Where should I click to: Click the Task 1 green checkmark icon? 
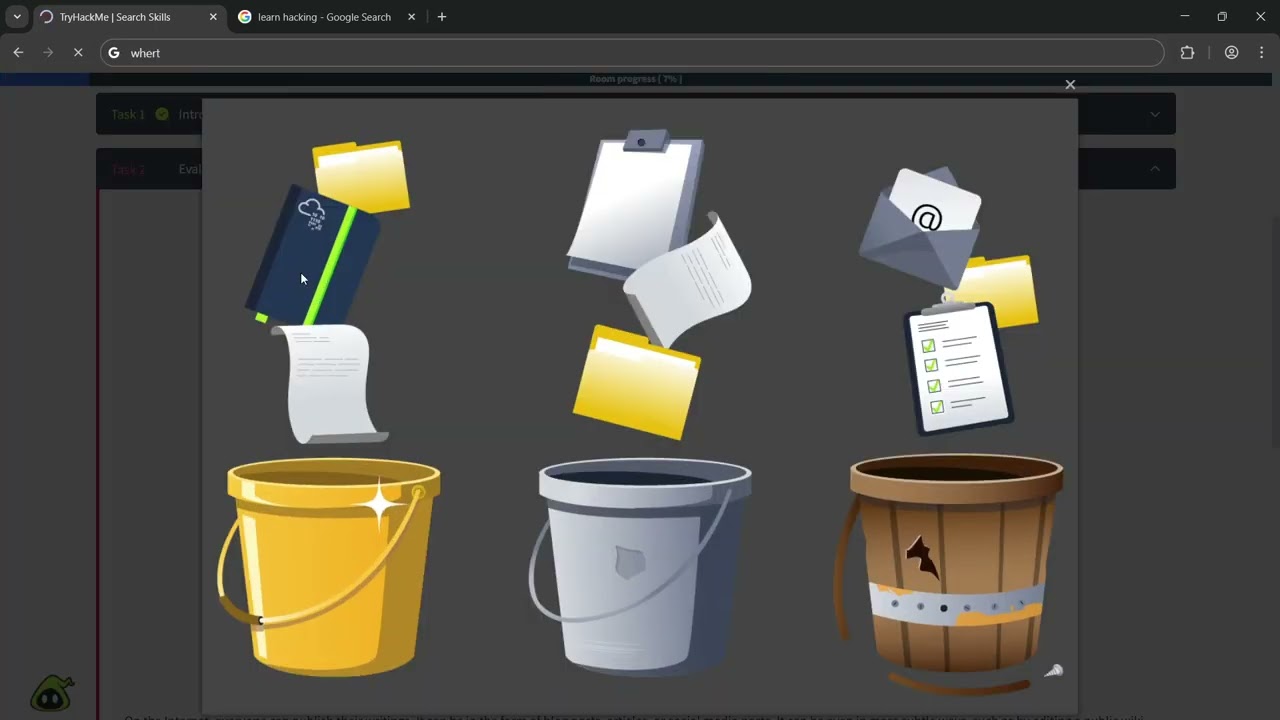(x=162, y=114)
